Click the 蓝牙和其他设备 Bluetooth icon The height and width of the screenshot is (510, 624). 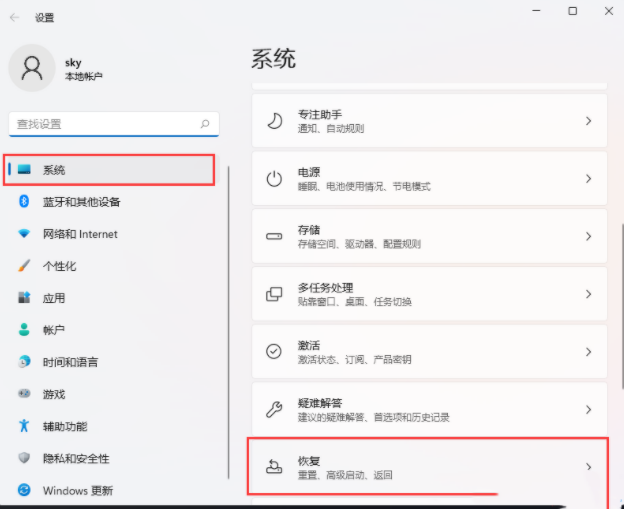(24, 202)
